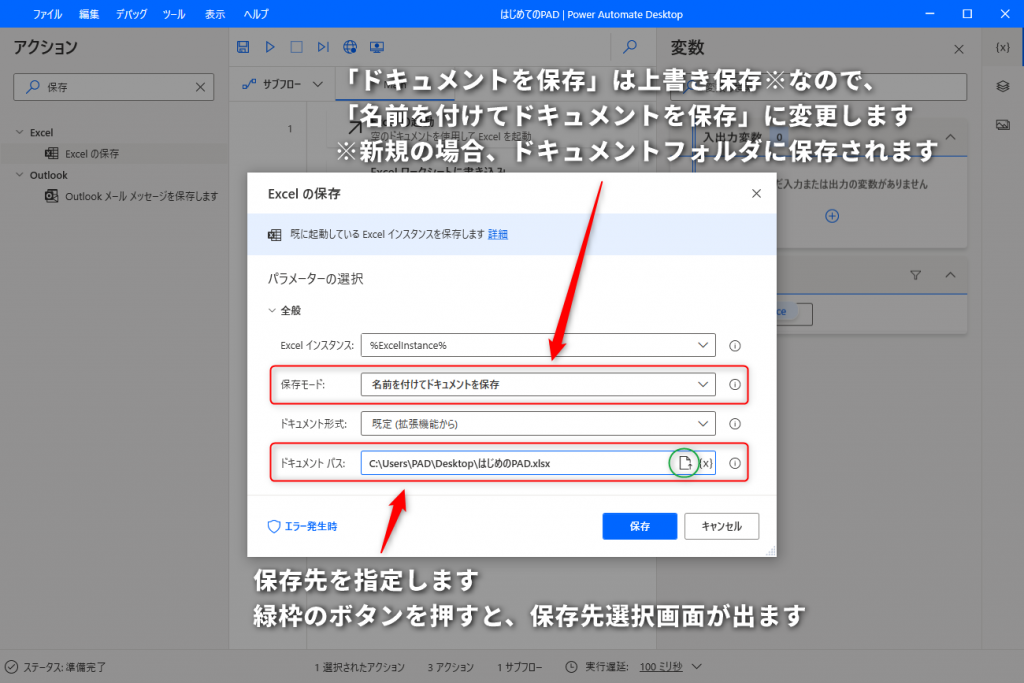The height and width of the screenshot is (683, 1024).
Task: Open the Images sidebar icon
Action: click(x=1002, y=124)
